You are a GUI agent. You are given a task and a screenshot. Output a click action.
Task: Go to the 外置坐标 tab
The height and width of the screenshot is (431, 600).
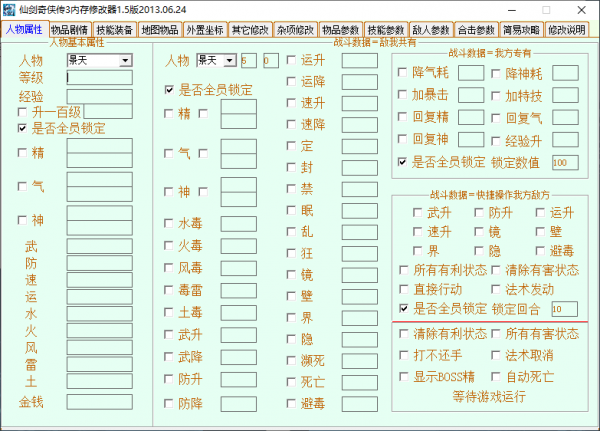tap(205, 30)
